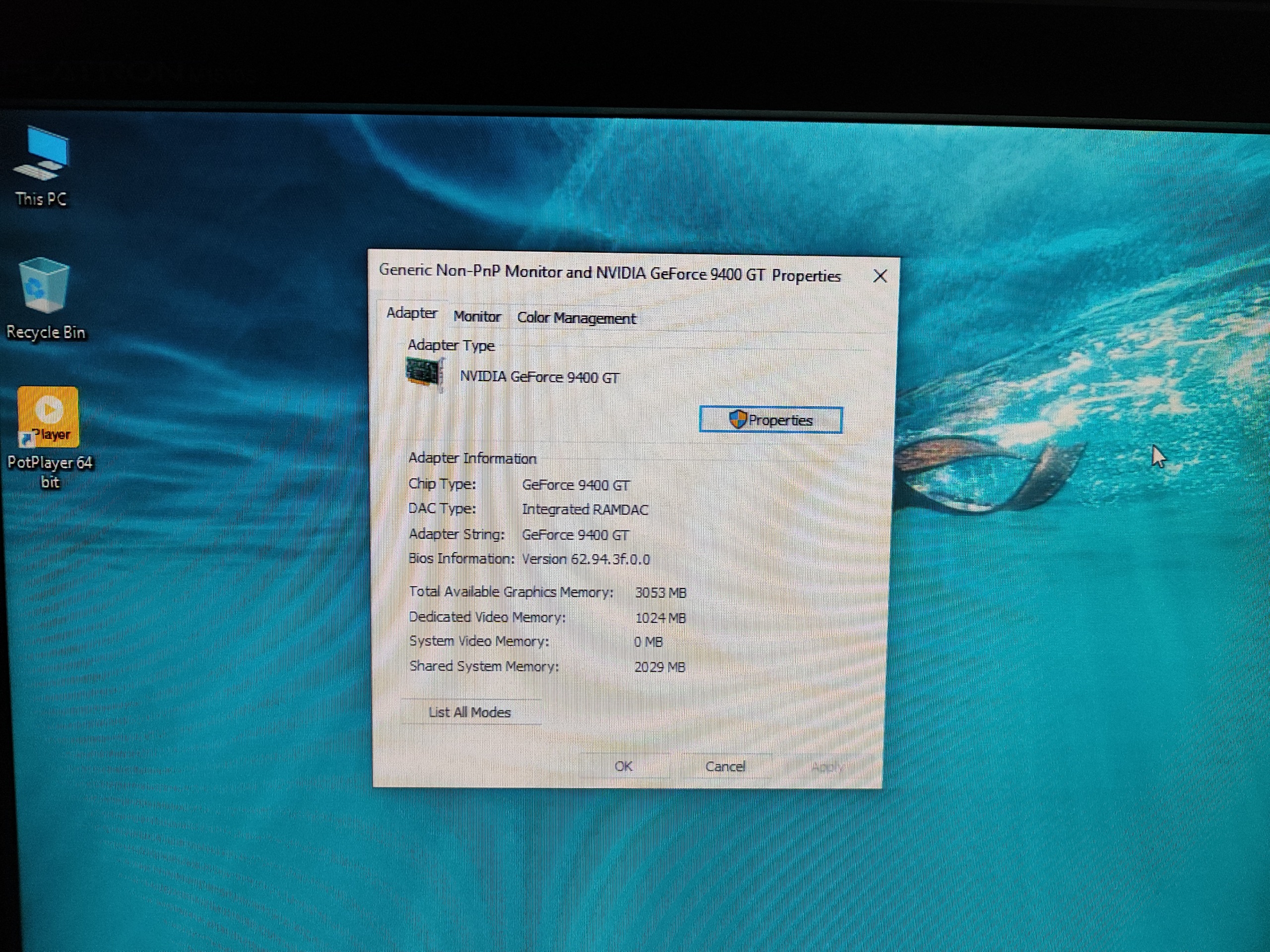1270x952 pixels.
Task: Click the NVIDIA GeForce 9400 GT adapter name
Action: (x=539, y=377)
